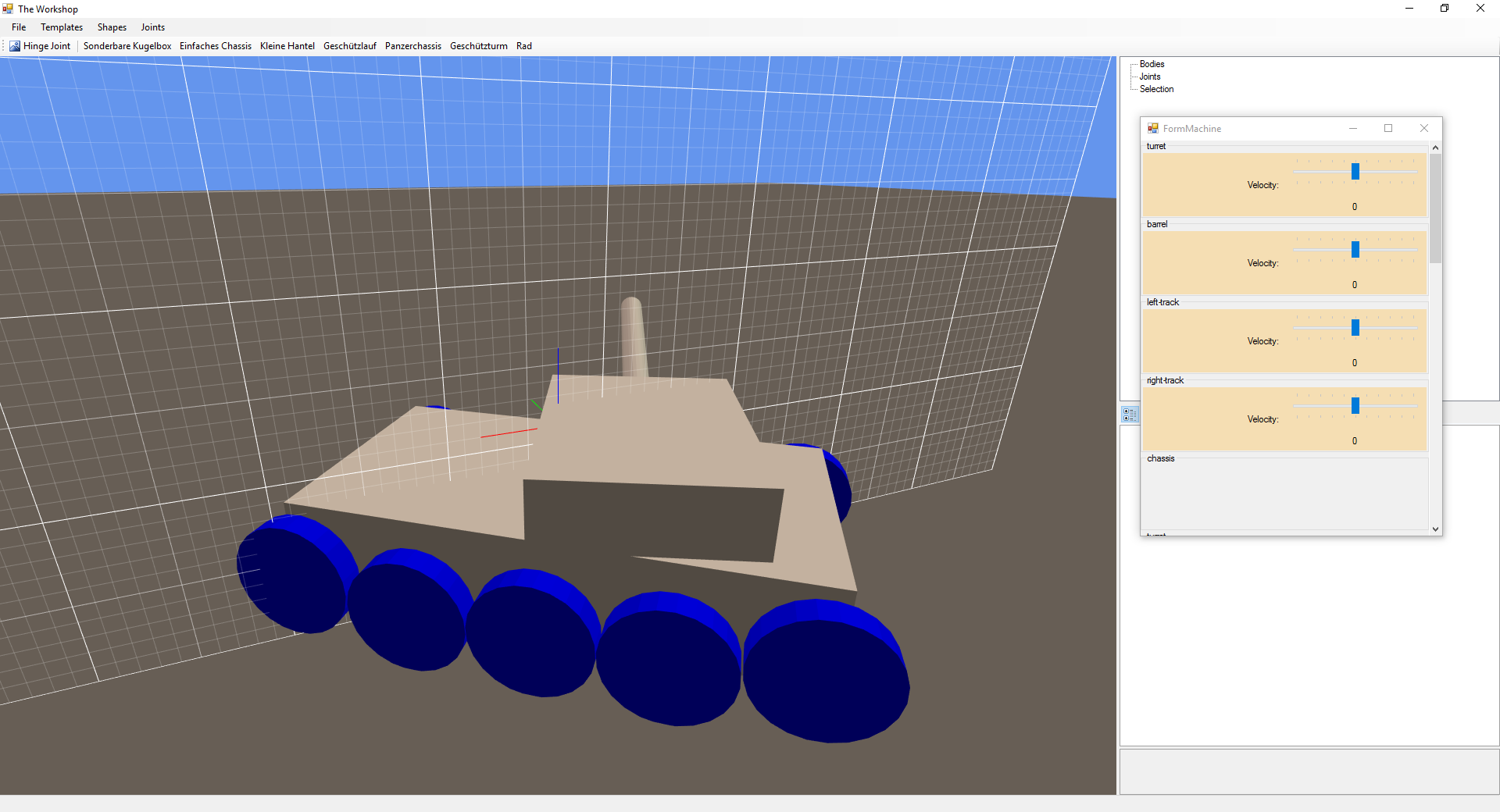This screenshot has width=1500, height=812.
Task: Click the categorized view icon in property grid
Action: coord(1130,415)
